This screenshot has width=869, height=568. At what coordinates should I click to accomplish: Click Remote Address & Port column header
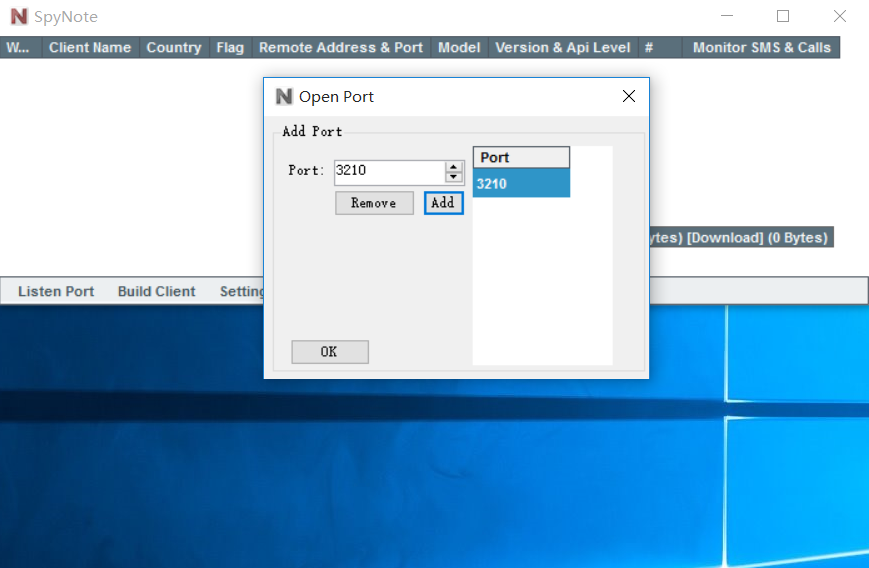click(x=341, y=48)
